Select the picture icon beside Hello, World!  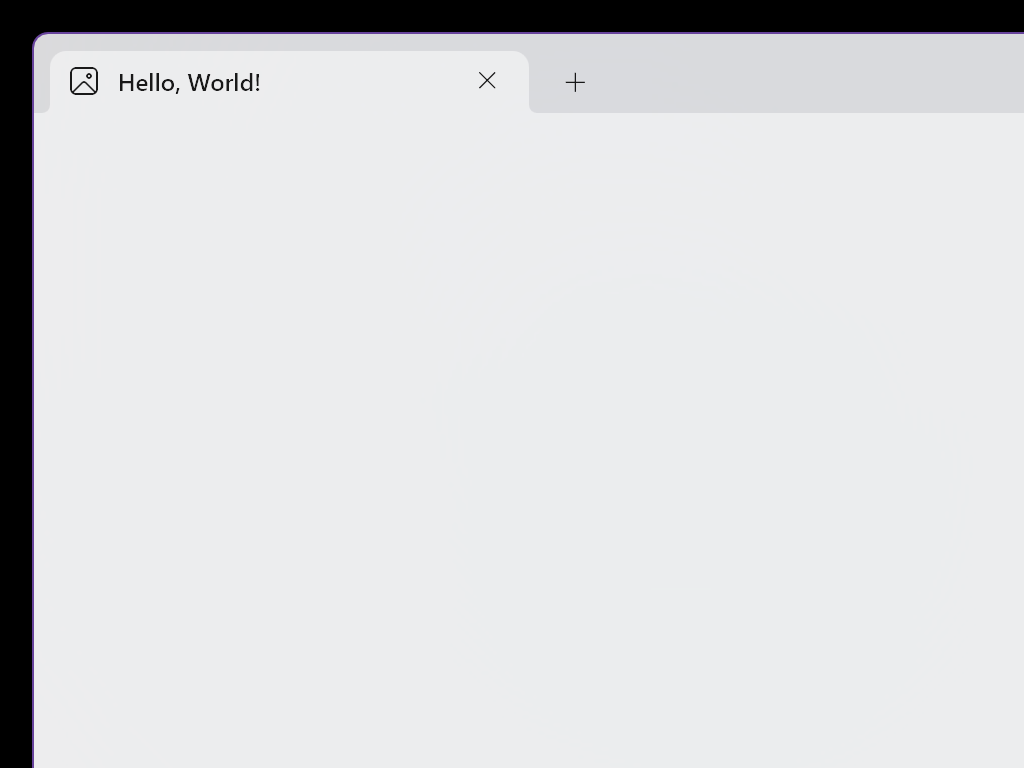pos(84,81)
